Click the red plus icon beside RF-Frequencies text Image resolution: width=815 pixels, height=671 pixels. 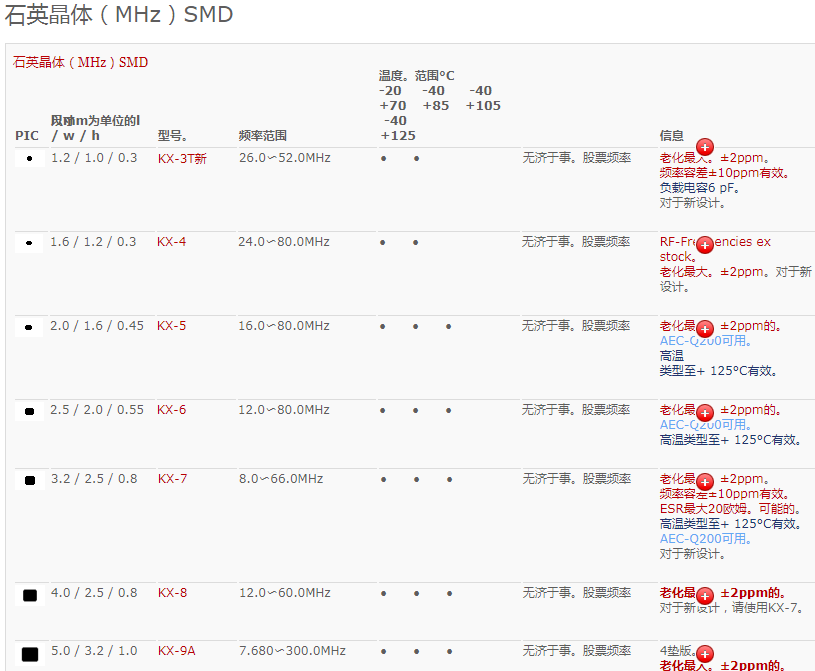coord(704,244)
